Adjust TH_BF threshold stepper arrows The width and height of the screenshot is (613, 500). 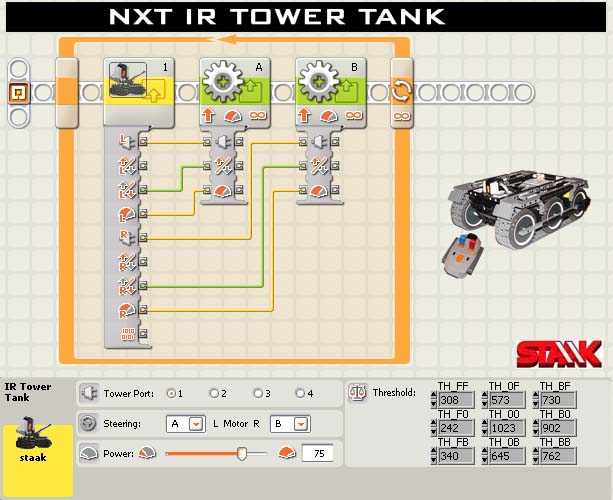[x=535, y=400]
